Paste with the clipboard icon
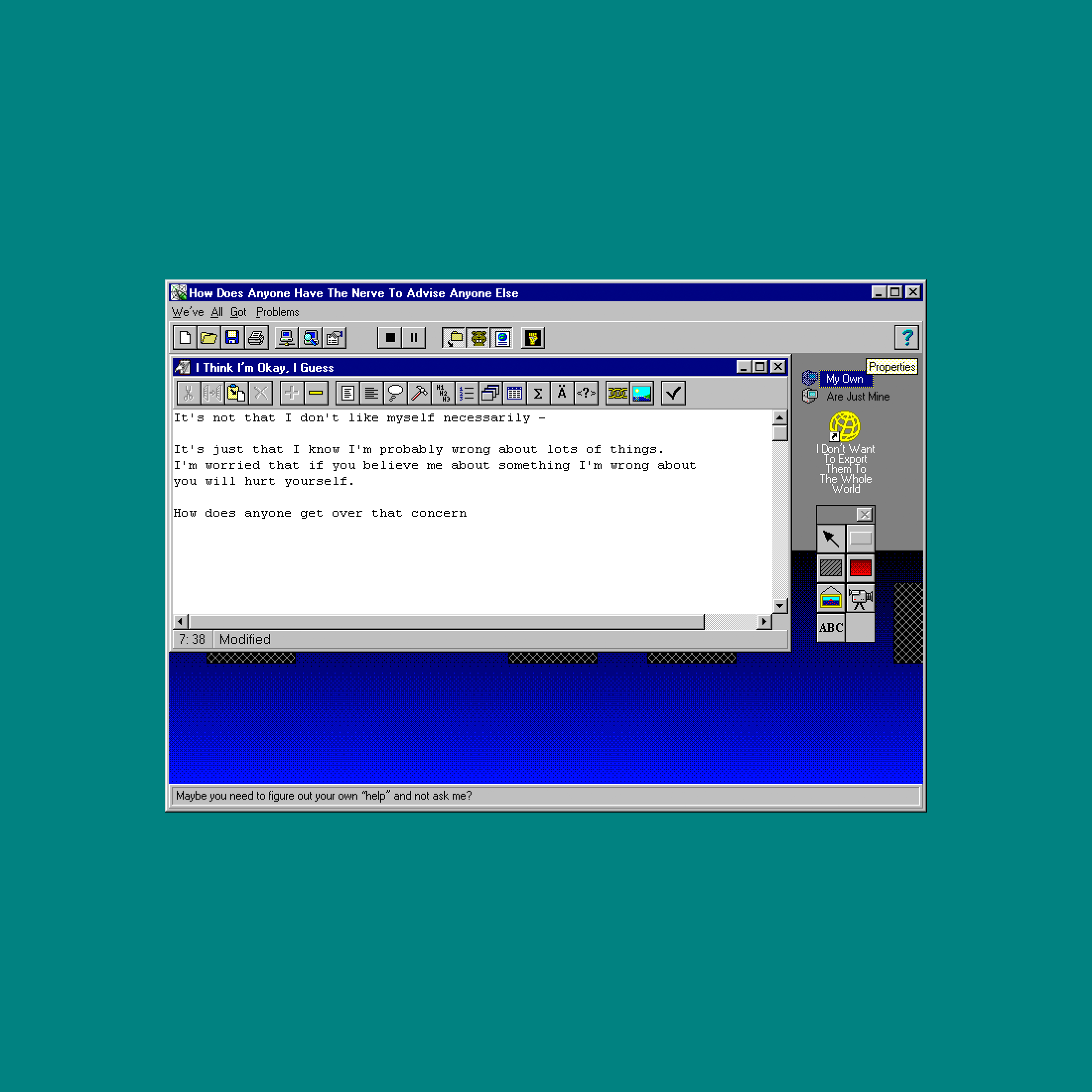1092x1092 pixels. coord(236,394)
